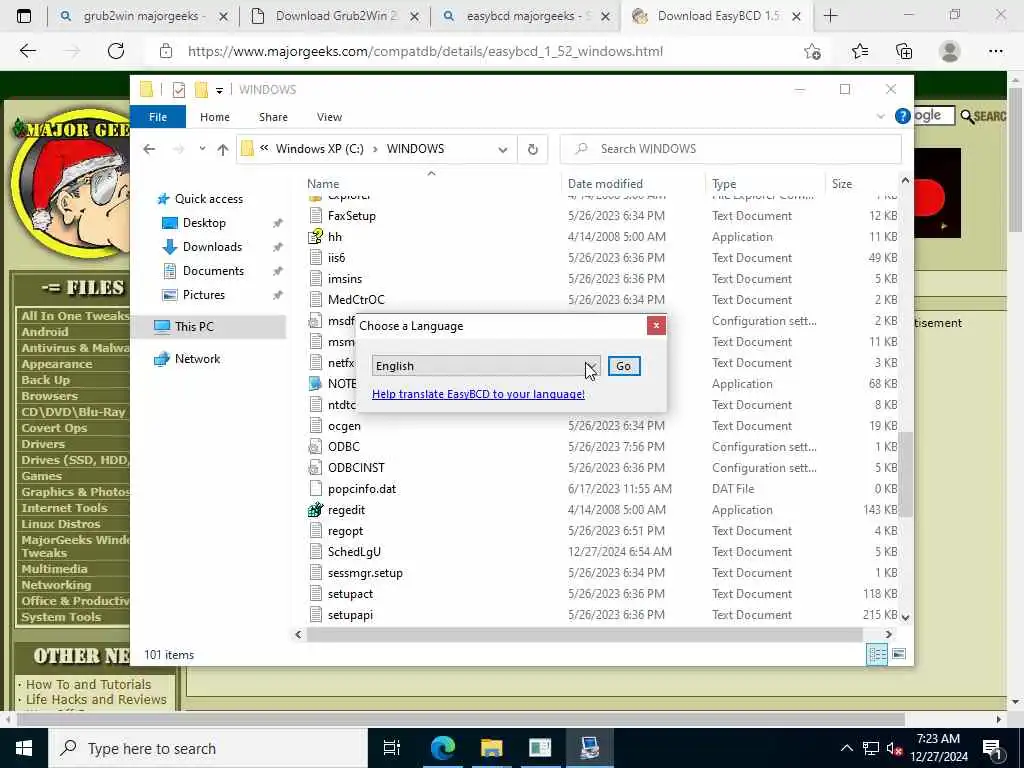Viewport: 1024px width, 768px height.
Task: Sort by Date modified column
Action: pos(605,184)
